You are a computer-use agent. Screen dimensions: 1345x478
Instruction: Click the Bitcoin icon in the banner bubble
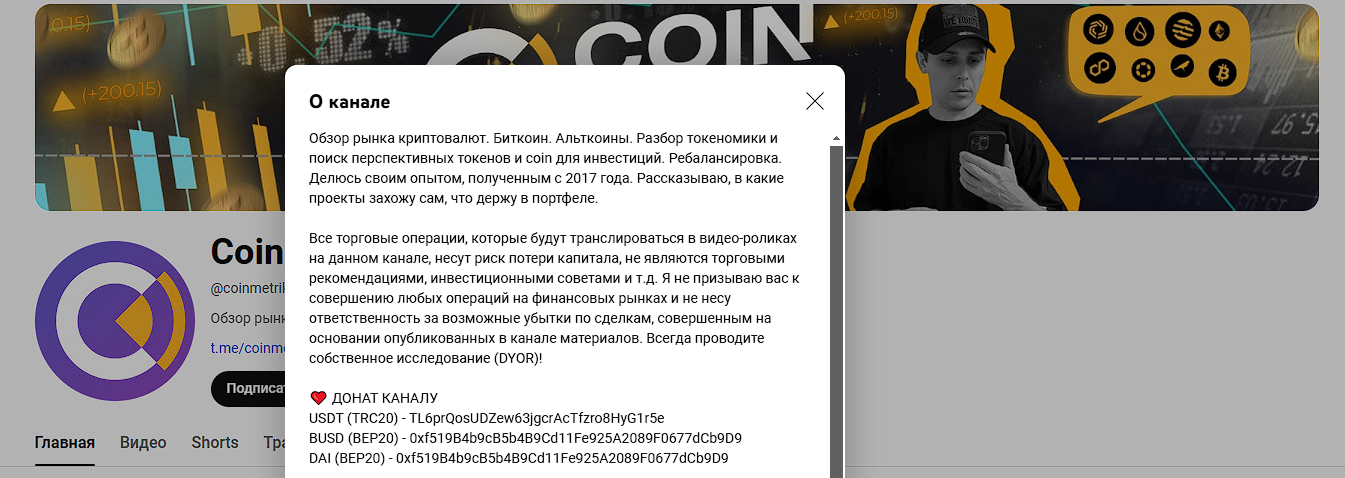click(x=1221, y=72)
